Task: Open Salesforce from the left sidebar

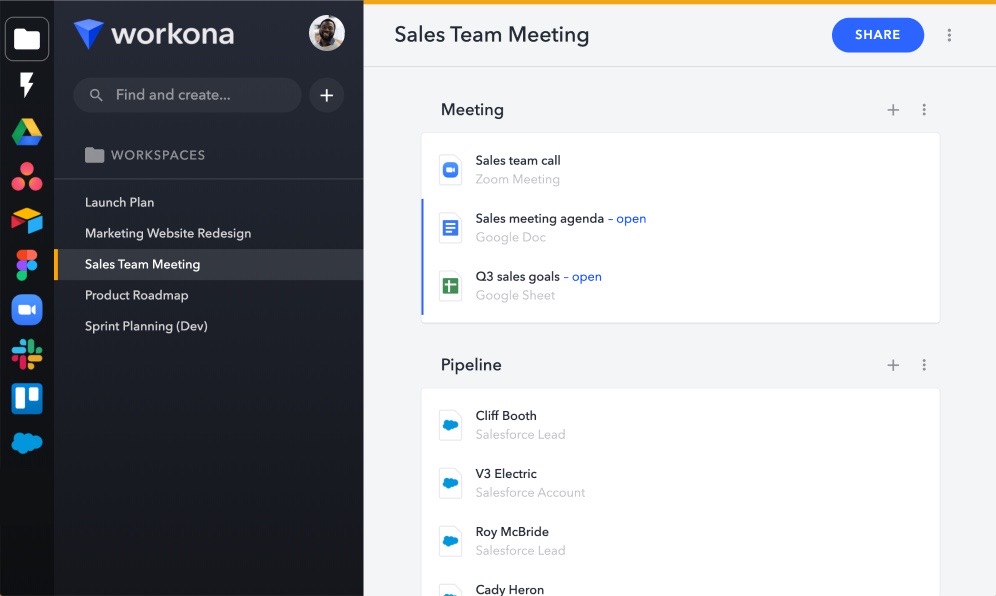Action: (x=26, y=443)
